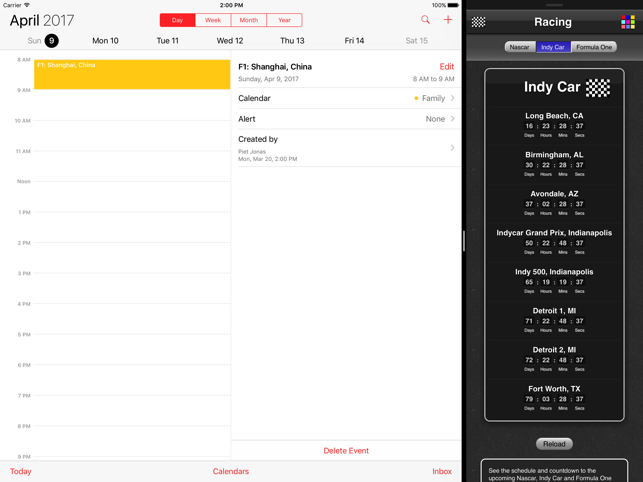This screenshot has width=643, height=482.
Task: Tap April 2017 title
Action: [42, 21]
